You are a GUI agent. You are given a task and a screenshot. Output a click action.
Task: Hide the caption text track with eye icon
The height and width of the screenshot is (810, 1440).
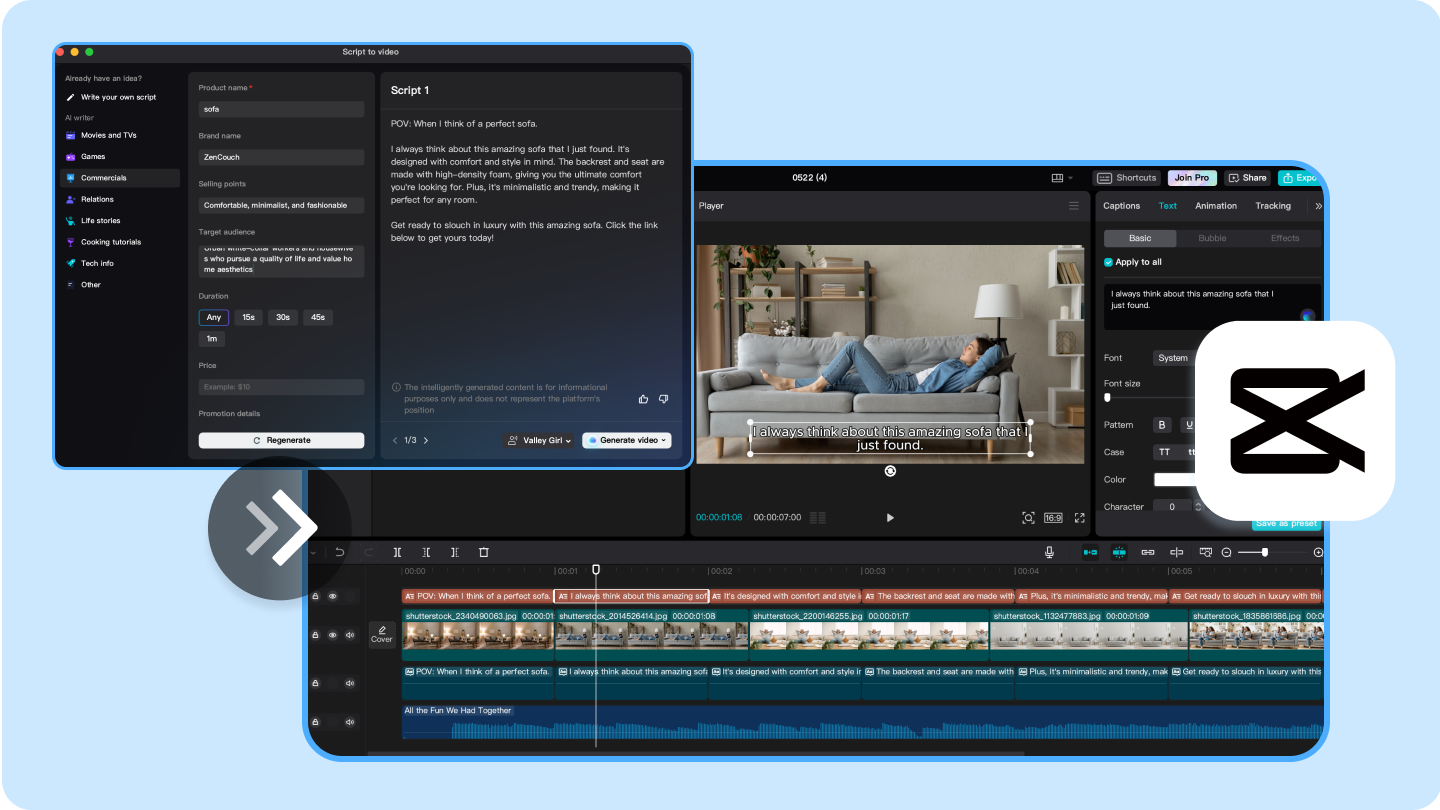point(333,596)
